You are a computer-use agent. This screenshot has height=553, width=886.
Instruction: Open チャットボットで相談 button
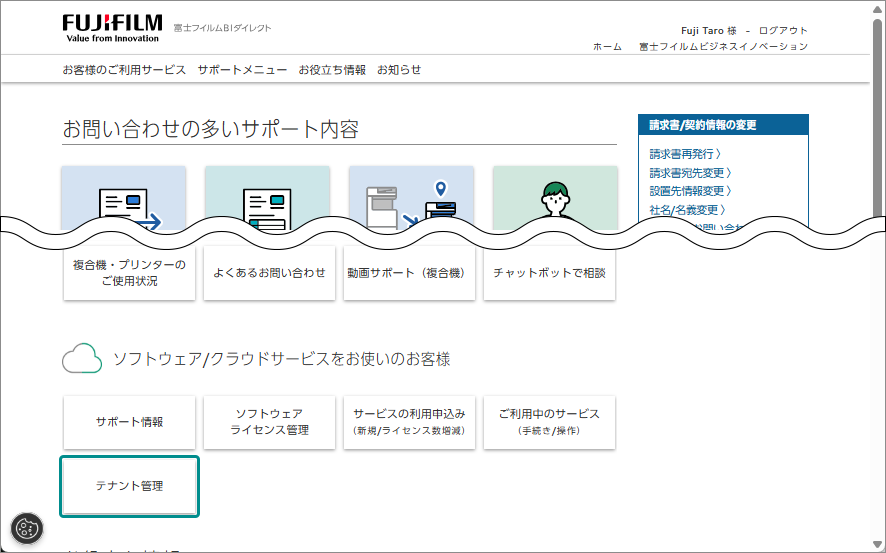point(549,273)
